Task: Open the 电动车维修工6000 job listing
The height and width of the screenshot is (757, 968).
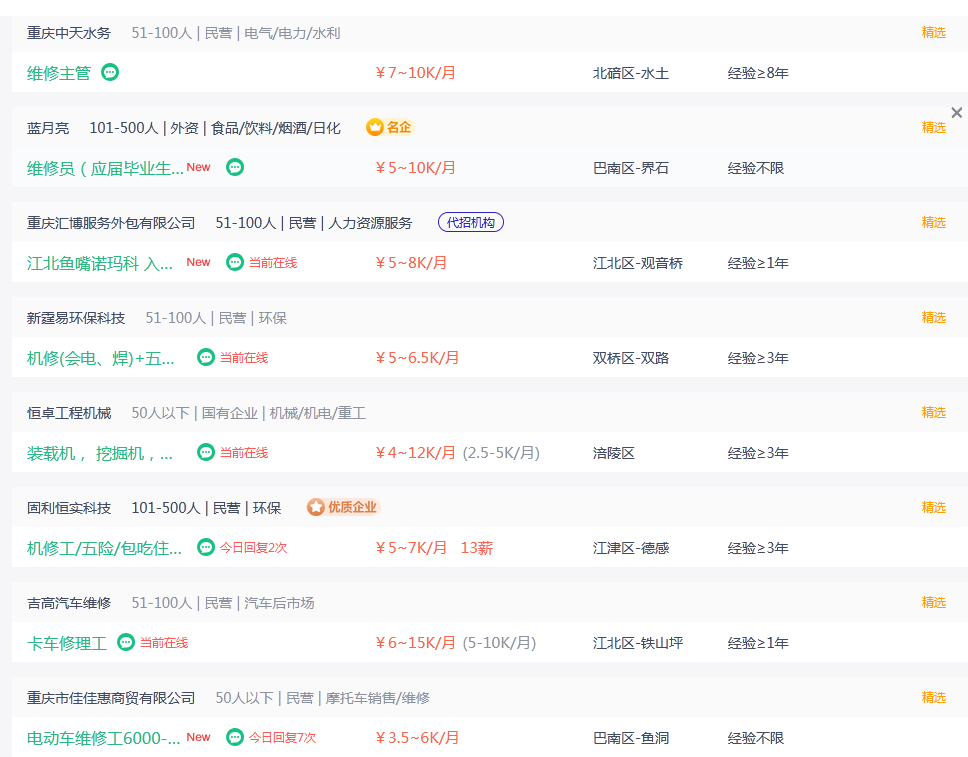Action: click(x=103, y=738)
